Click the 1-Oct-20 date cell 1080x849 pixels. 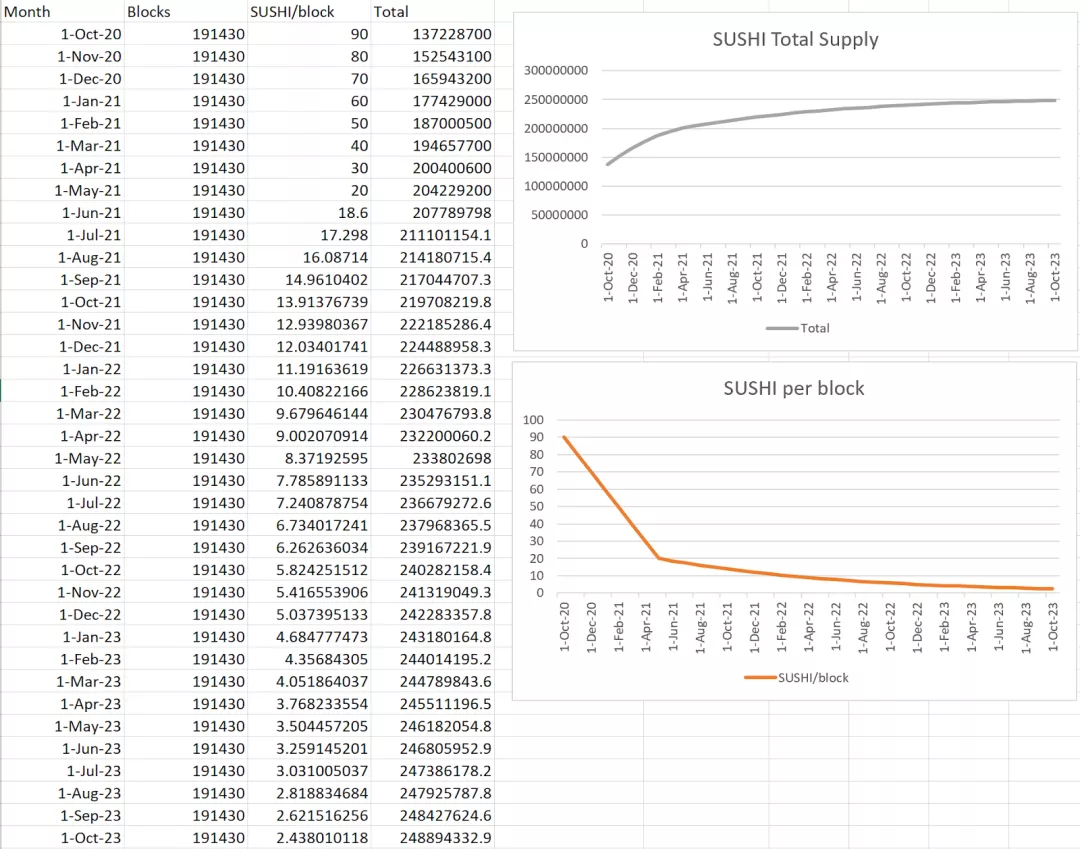(x=62, y=34)
